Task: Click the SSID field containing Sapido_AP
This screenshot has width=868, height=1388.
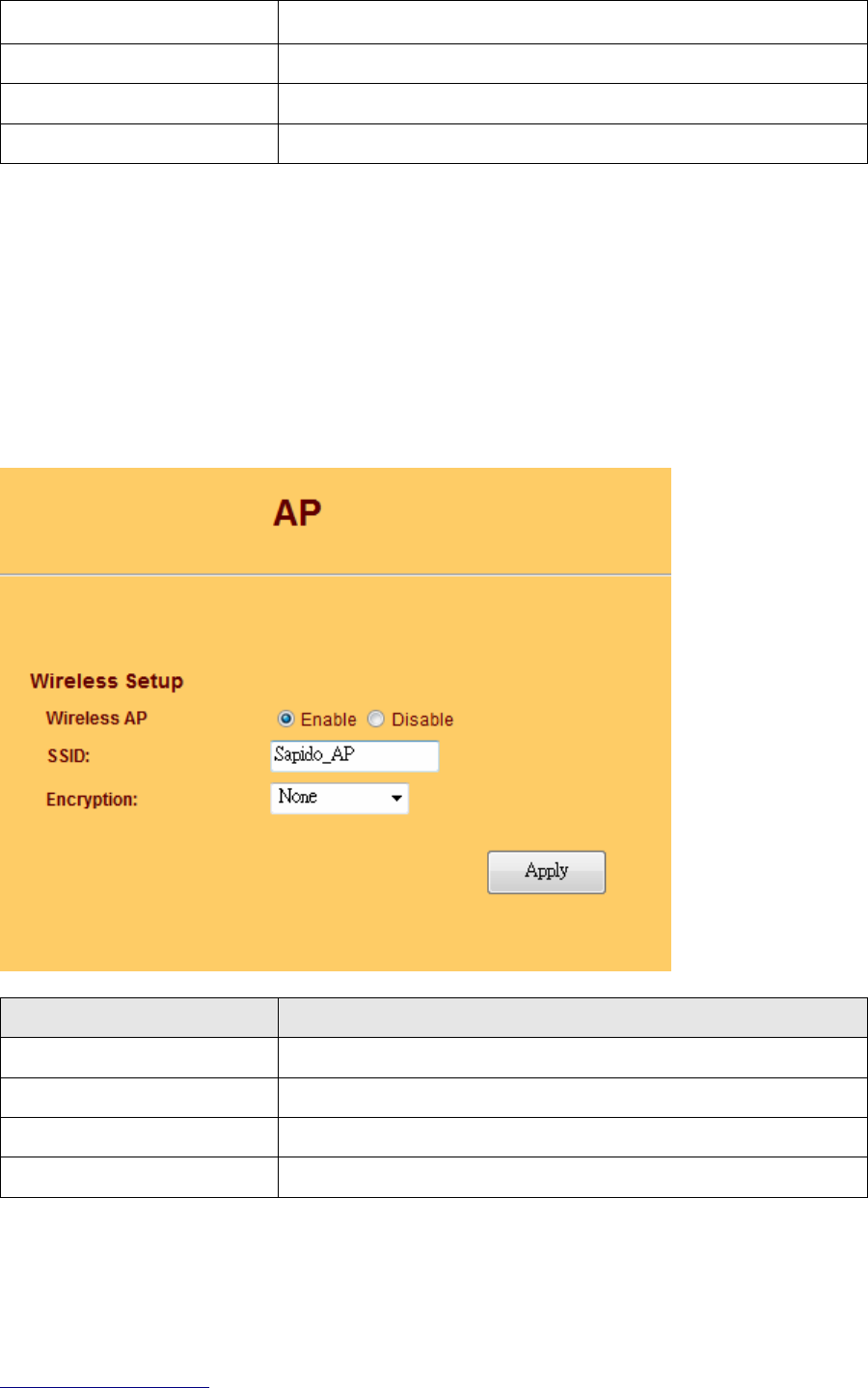Action: click(x=355, y=756)
